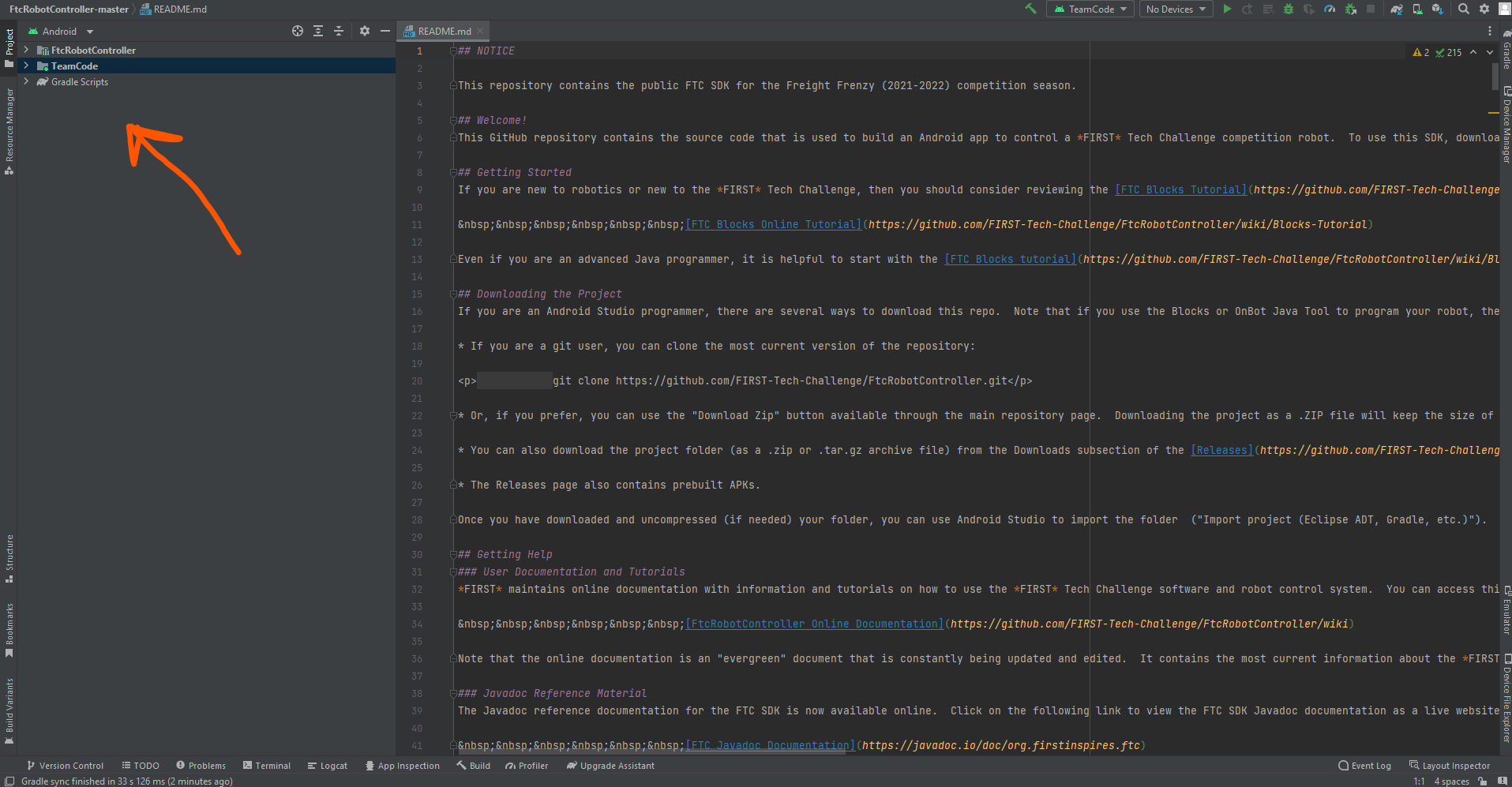Viewport: 1512px width, 787px height.
Task: Open the SDK Manager toolbar icon
Action: 1438,9
